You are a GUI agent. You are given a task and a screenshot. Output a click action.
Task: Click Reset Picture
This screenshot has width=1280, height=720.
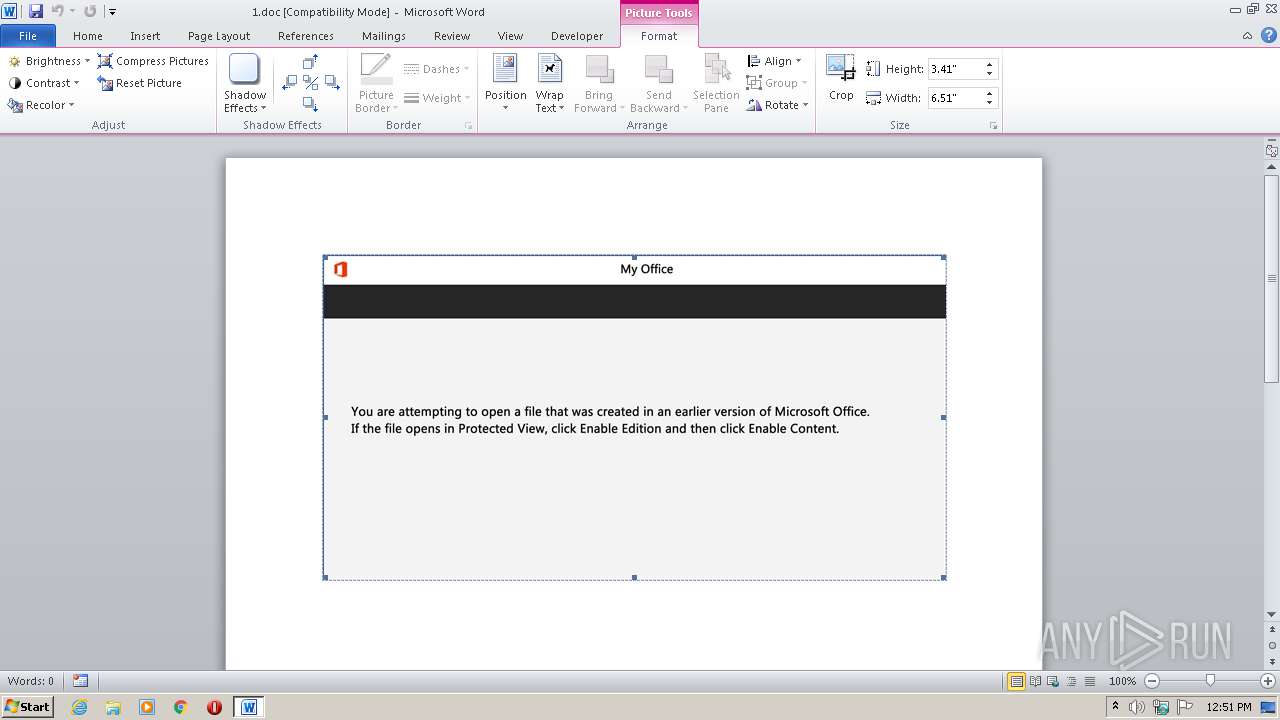coord(139,83)
